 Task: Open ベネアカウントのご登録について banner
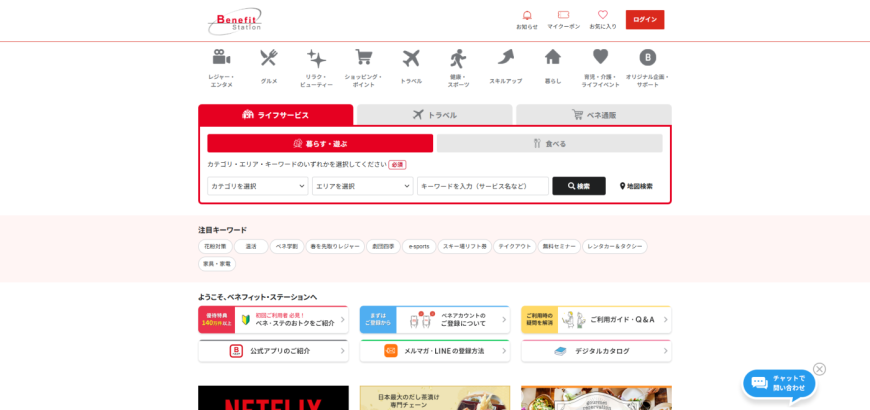tap(434, 320)
